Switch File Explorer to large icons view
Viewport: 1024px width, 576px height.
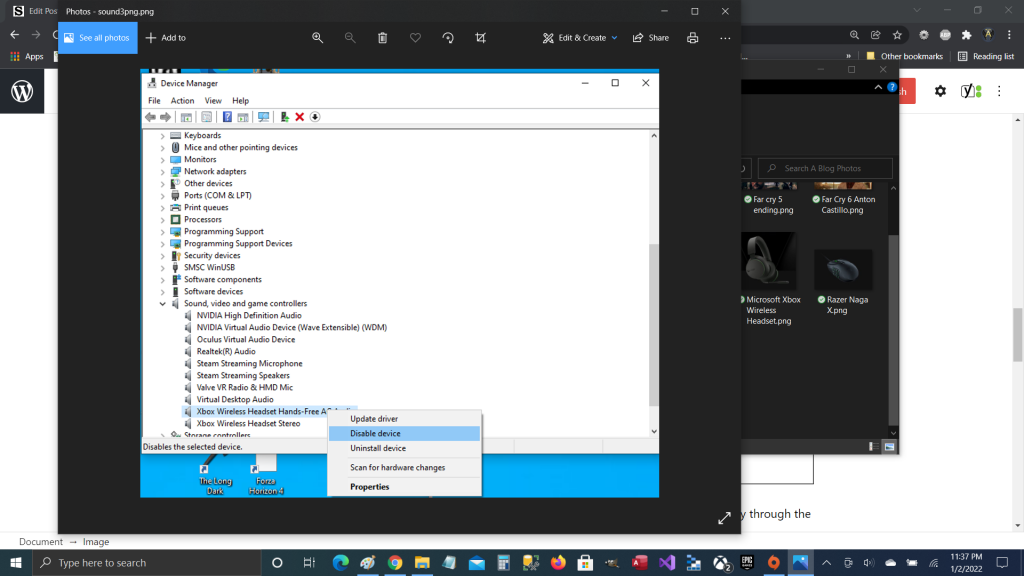pyautogui.click(x=889, y=447)
